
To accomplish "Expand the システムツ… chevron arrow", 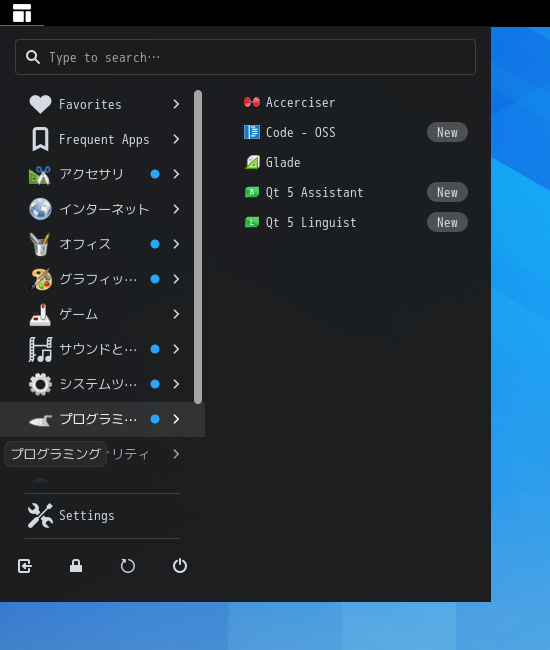I will [176, 384].
